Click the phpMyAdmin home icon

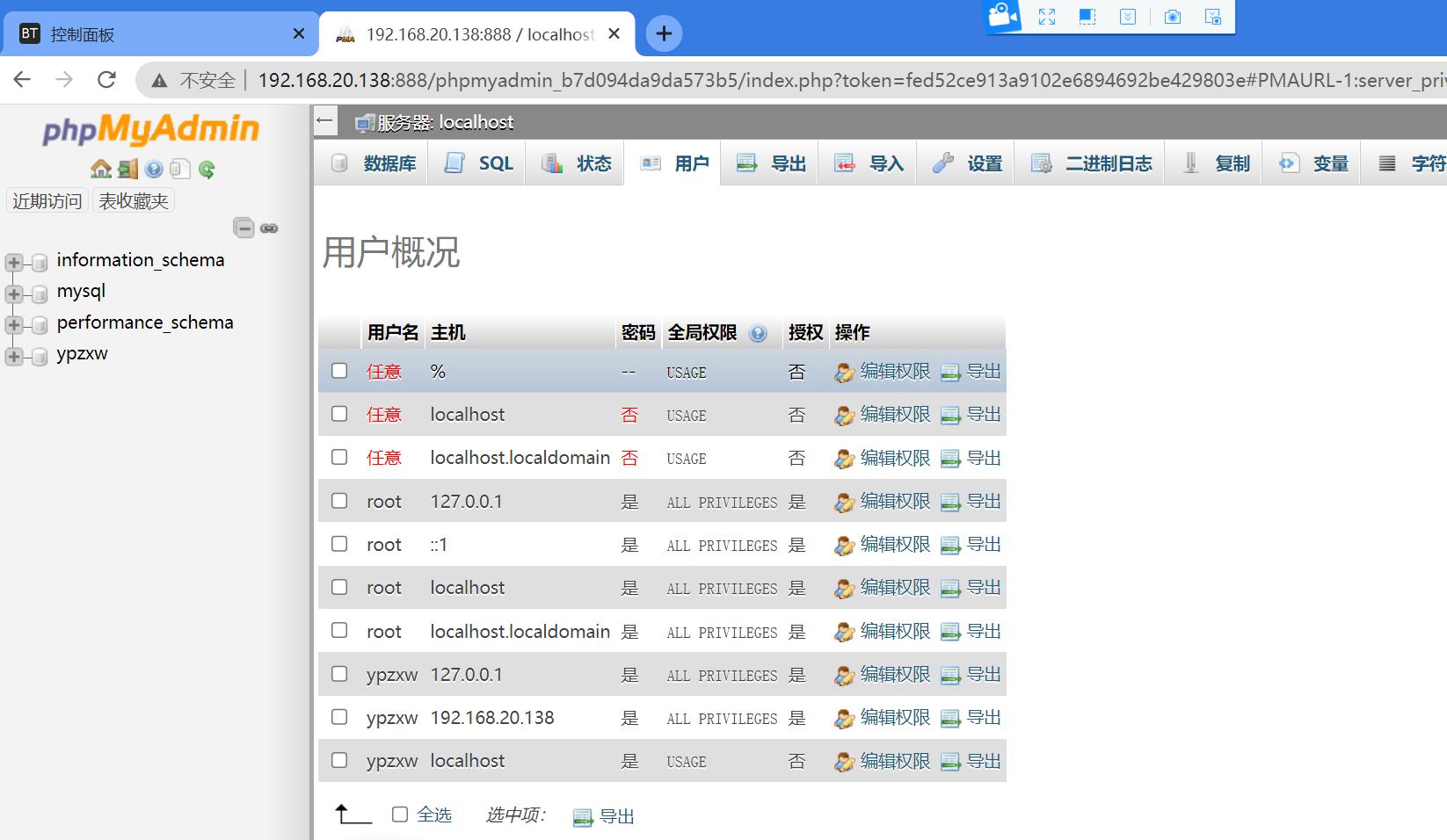[x=101, y=169]
